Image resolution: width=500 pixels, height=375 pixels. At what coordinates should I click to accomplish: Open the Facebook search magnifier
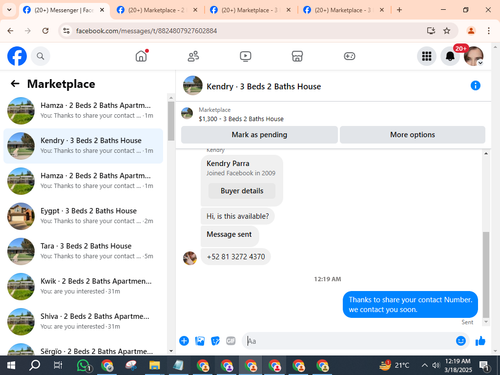pyautogui.click(x=40, y=56)
